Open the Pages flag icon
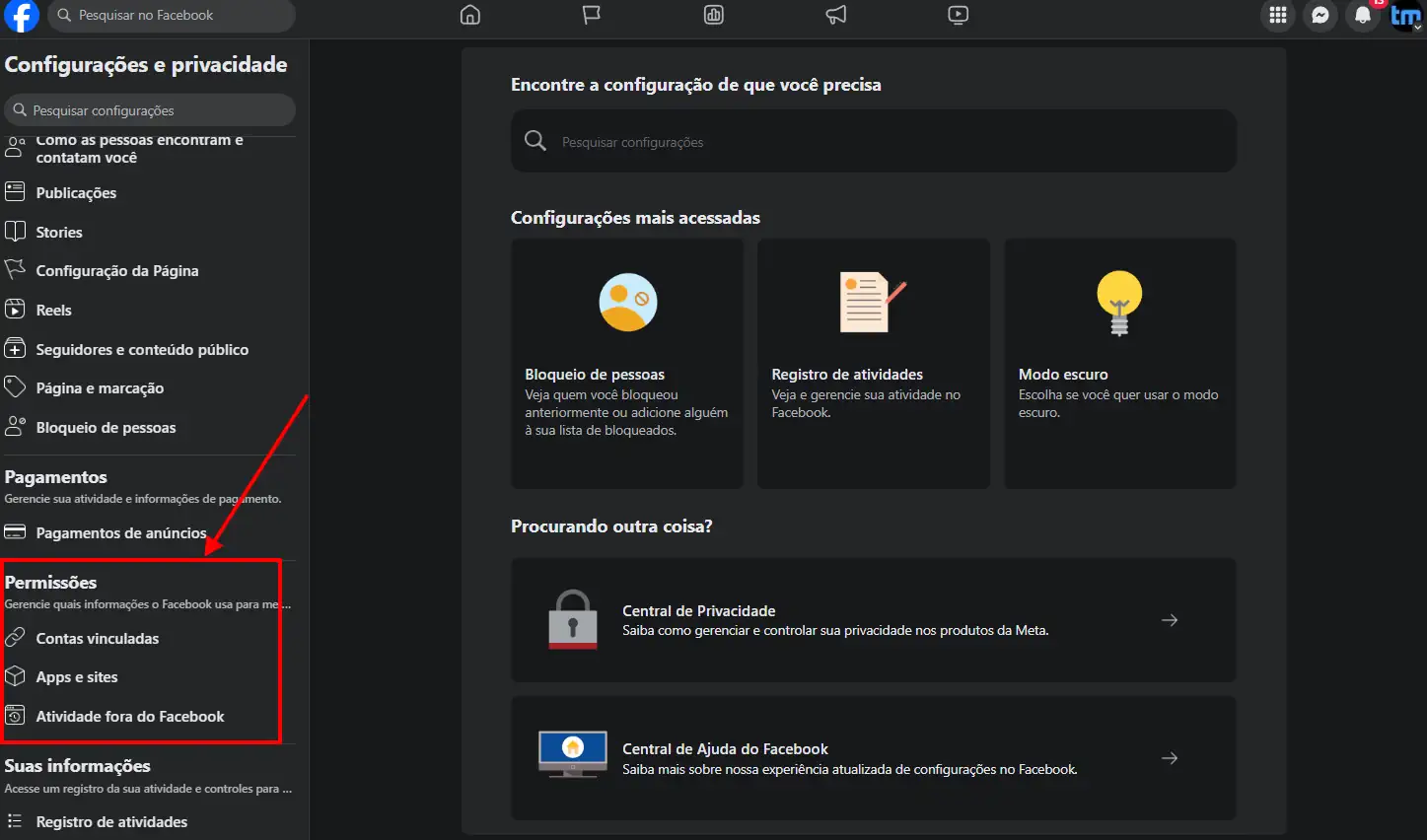Image resolution: width=1427 pixels, height=840 pixels. 592,15
